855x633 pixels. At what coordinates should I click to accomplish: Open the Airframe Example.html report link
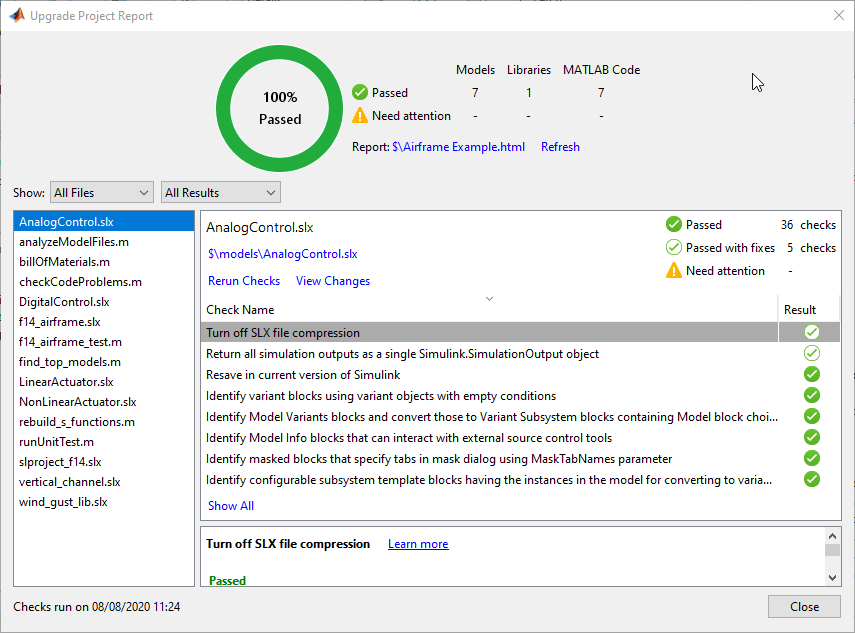pos(459,147)
